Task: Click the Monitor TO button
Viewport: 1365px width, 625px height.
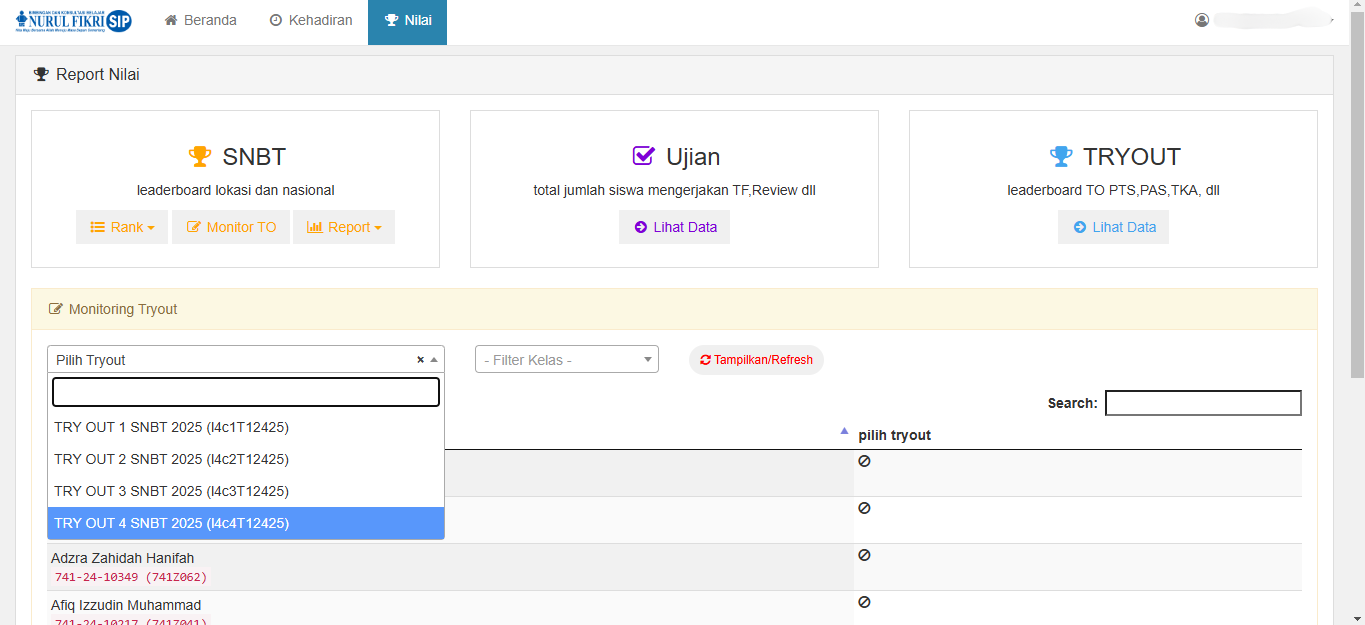Action: (231, 227)
